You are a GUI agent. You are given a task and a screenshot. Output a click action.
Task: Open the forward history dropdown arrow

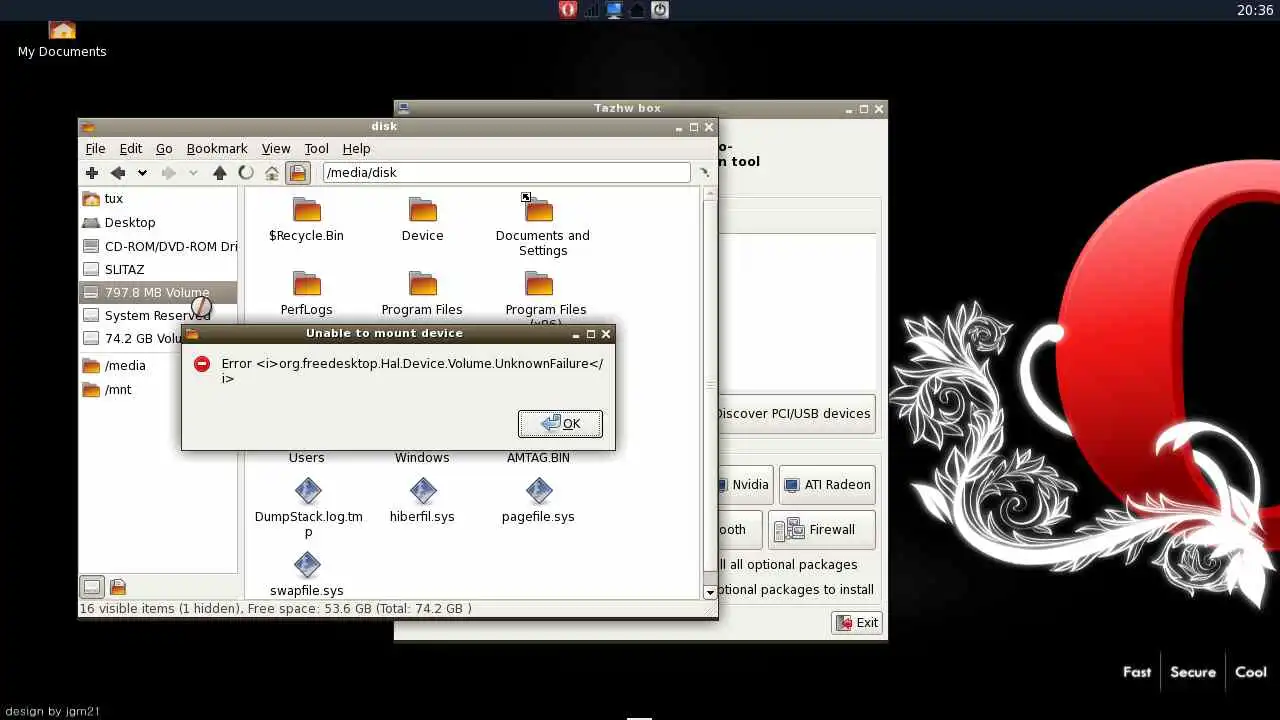point(193,173)
